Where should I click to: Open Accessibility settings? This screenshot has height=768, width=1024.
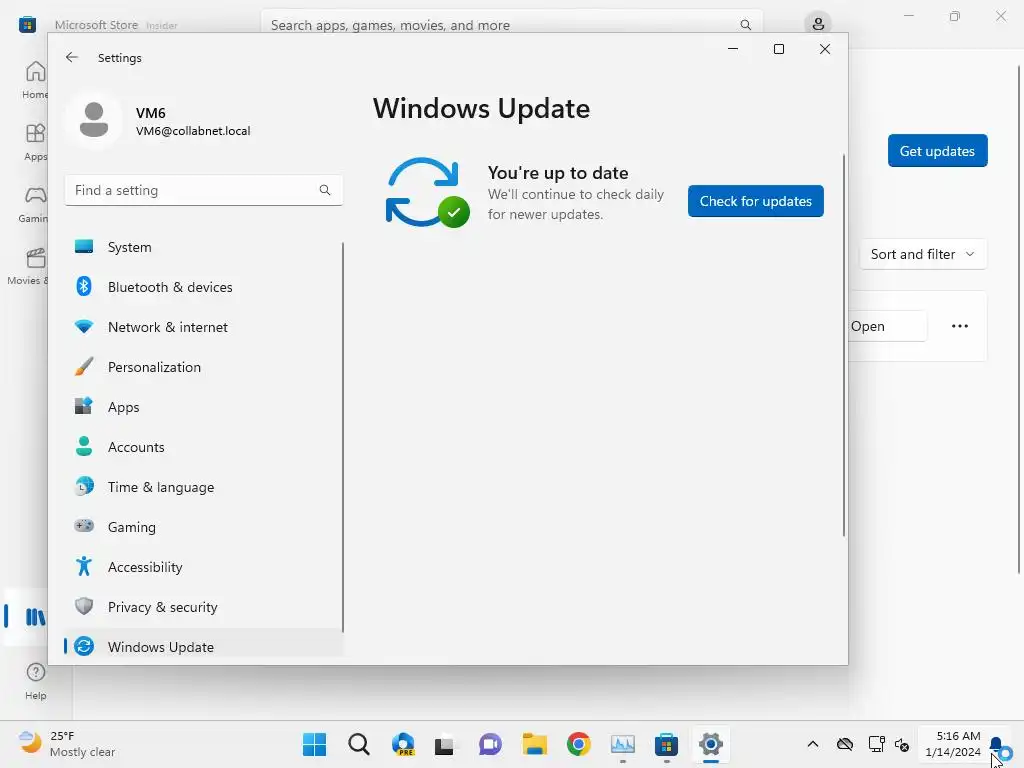(x=204, y=567)
